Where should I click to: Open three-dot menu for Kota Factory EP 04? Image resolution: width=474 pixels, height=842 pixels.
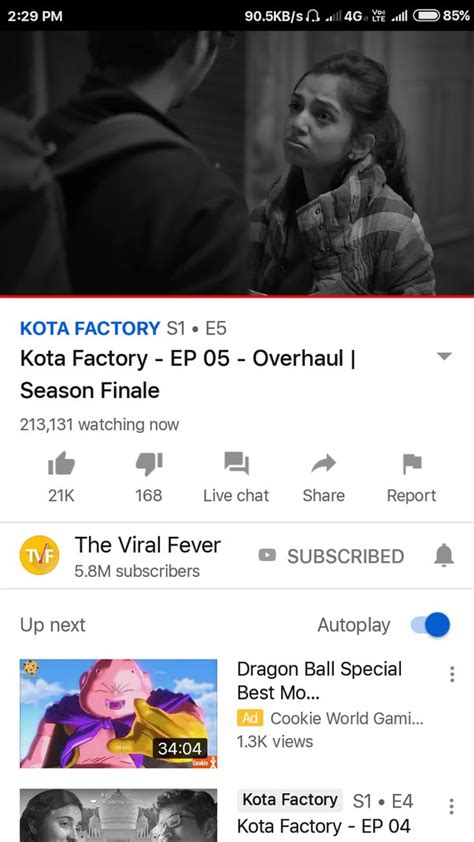click(451, 805)
